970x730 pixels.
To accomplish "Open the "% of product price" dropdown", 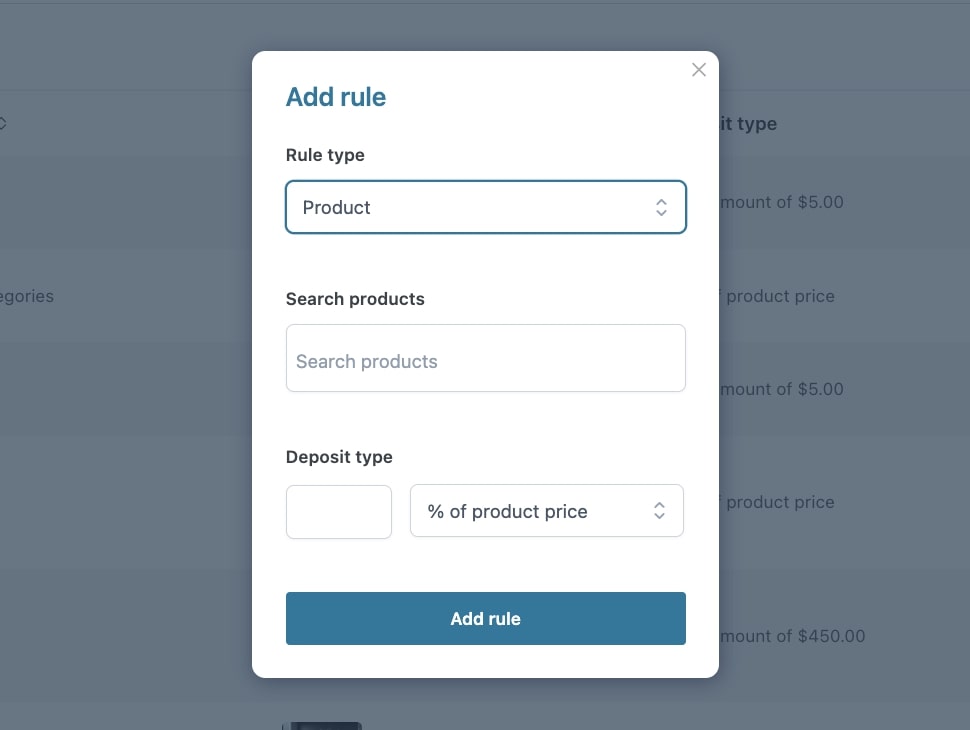I will coord(530,511).
